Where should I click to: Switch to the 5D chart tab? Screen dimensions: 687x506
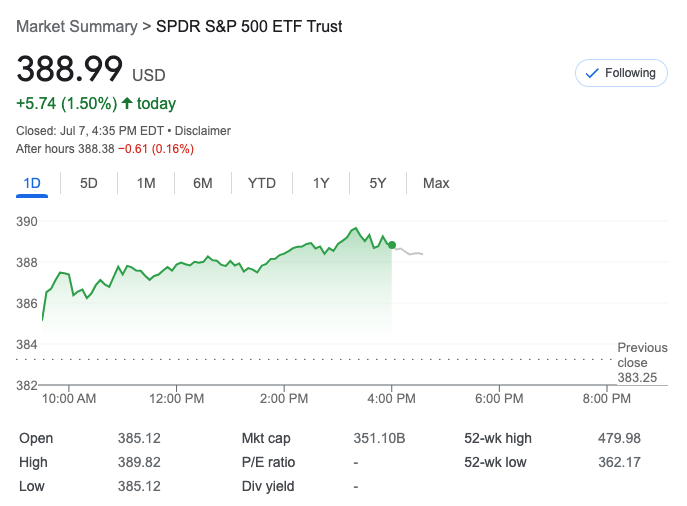(89, 183)
